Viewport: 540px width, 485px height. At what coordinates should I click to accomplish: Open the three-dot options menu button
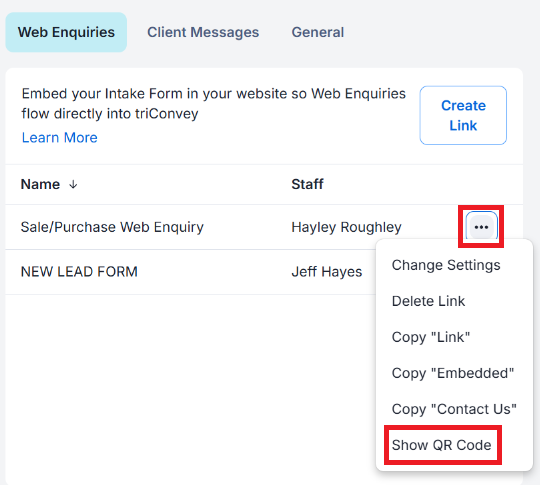tap(481, 227)
